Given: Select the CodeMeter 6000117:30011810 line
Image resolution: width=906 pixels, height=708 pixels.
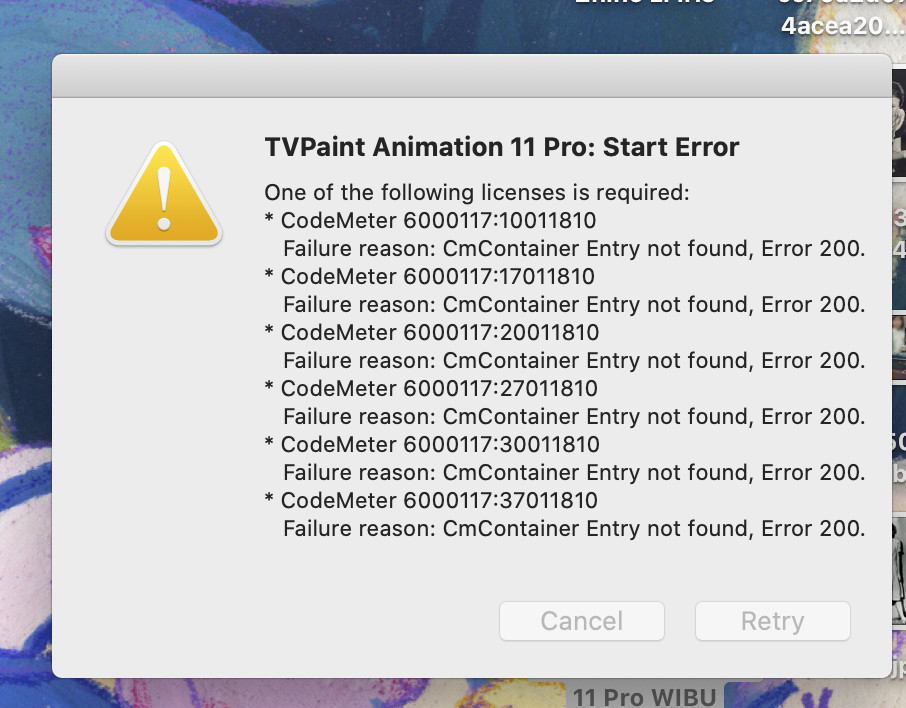Looking at the screenshot, I should point(432,444).
